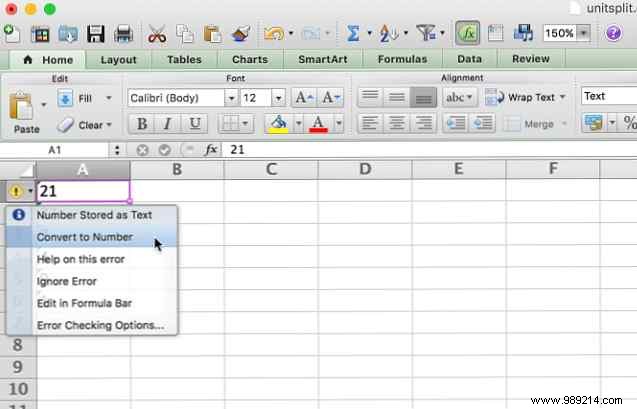Open the template gallery icon
The image size is (637, 409).
(x=40, y=34)
